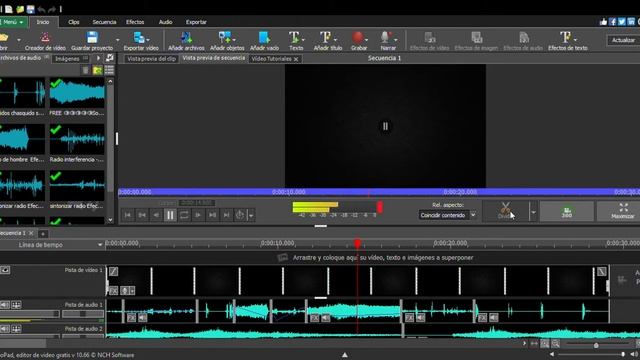Viewport: 640px width, 360px height.
Task: Mute Pista de audio 2
Action: coord(4,329)
